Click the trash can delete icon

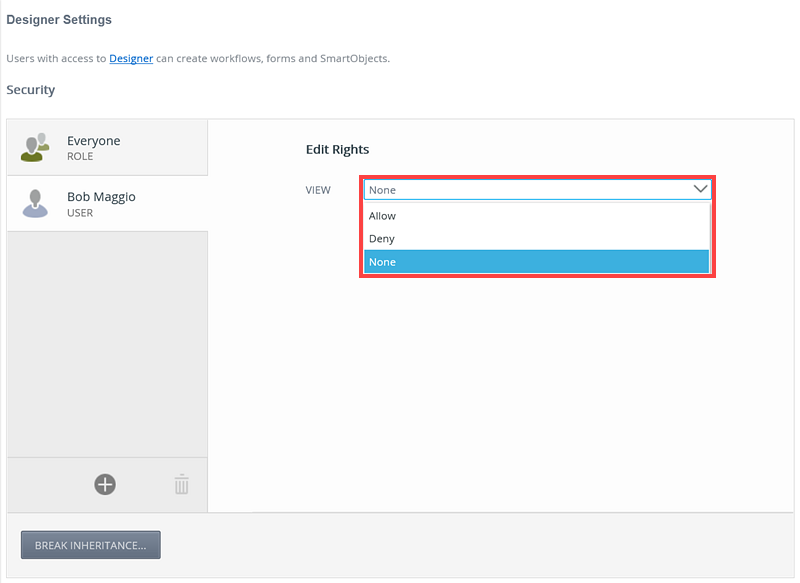tap(181, 485)
